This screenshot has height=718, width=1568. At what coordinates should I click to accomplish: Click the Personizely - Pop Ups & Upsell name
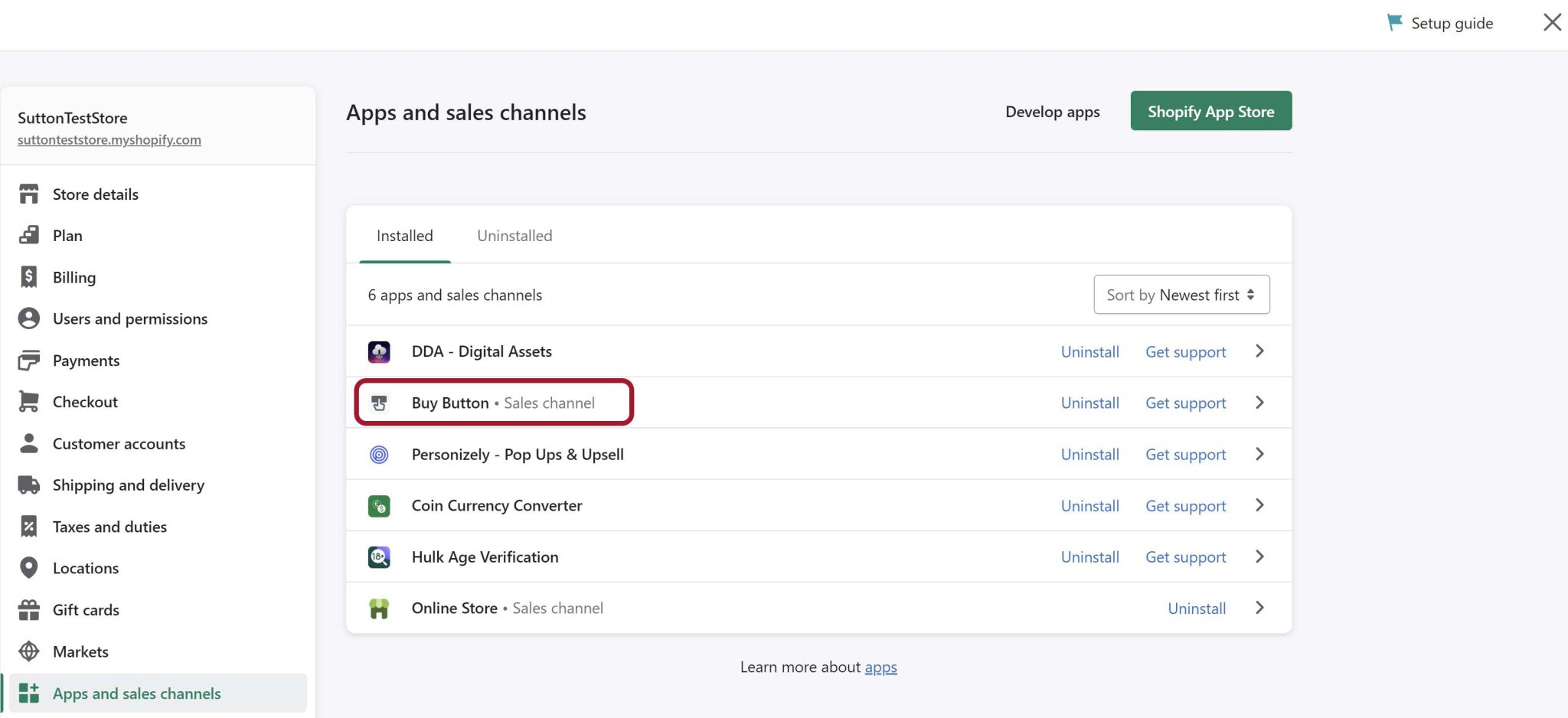518,455
